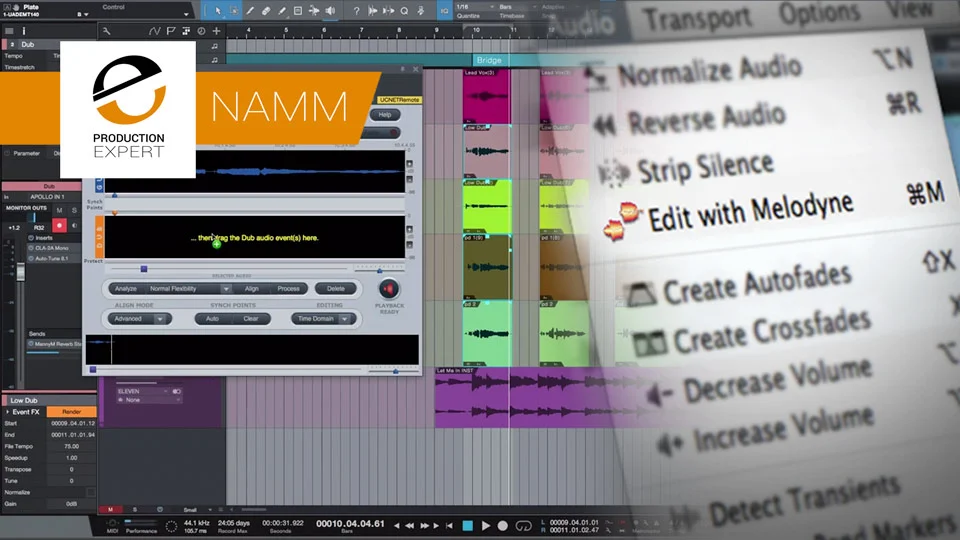The image size is (960, 540).
Task: Open the Control dropdown arrow at top
Action: [186, 13]
